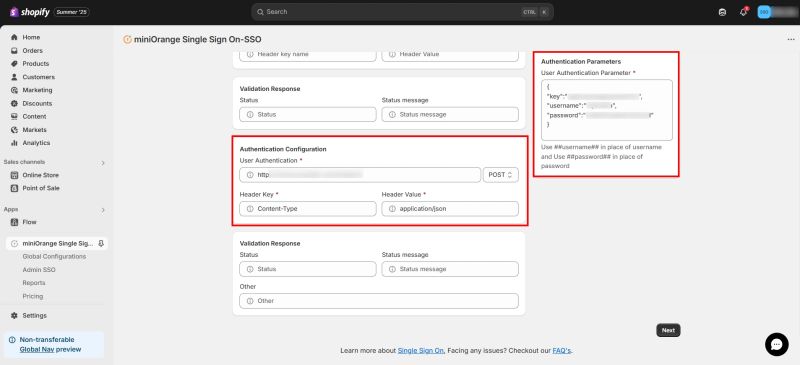Click the Authentication Configuration heading
This screenshot has height=365, width=800.
[283, 149]
